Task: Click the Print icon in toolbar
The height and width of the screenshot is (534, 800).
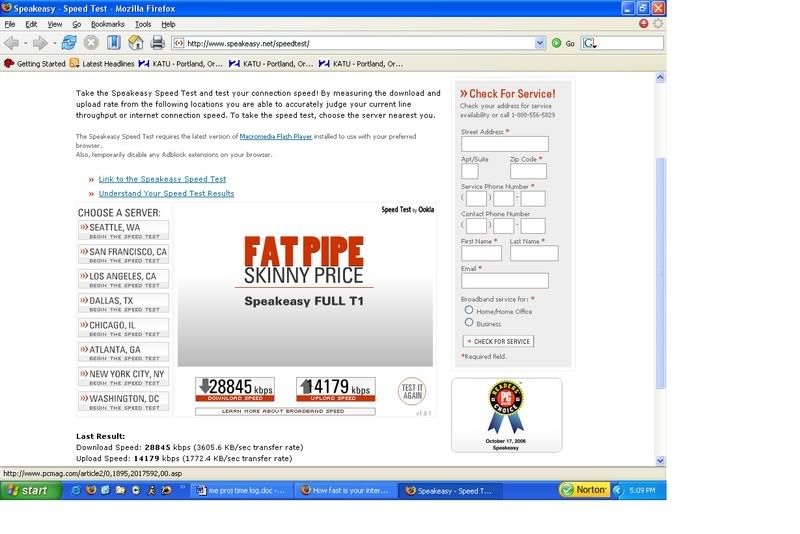Action: pyautogui.click(x=158, y=43)
